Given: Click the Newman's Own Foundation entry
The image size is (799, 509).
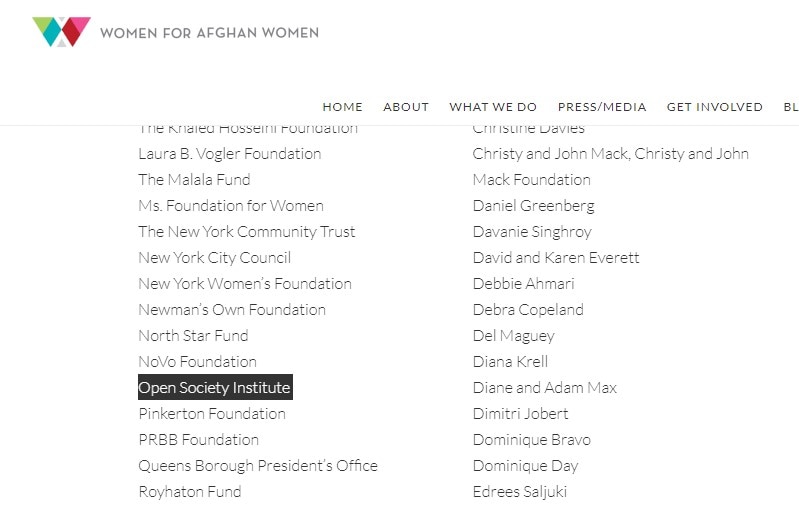Looking at the screenshot, I should (232, 310).
